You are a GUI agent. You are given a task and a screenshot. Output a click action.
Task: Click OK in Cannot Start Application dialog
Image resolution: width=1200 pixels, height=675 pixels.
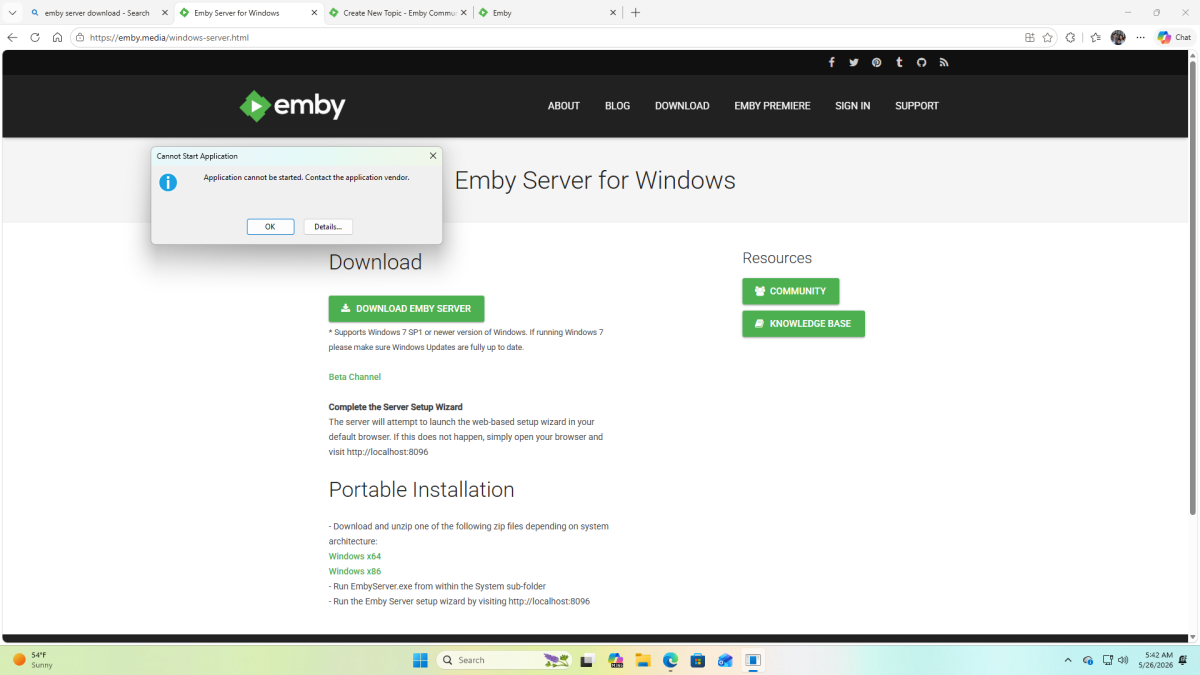point(270,227)
